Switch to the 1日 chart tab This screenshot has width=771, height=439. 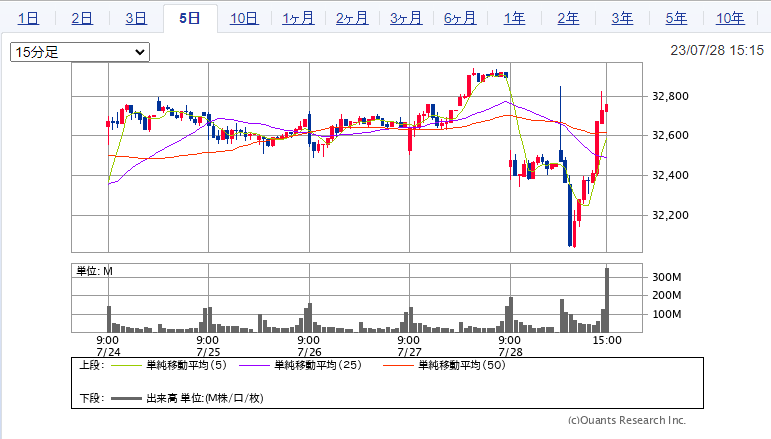pyautogui.click(x=28, y=18)
